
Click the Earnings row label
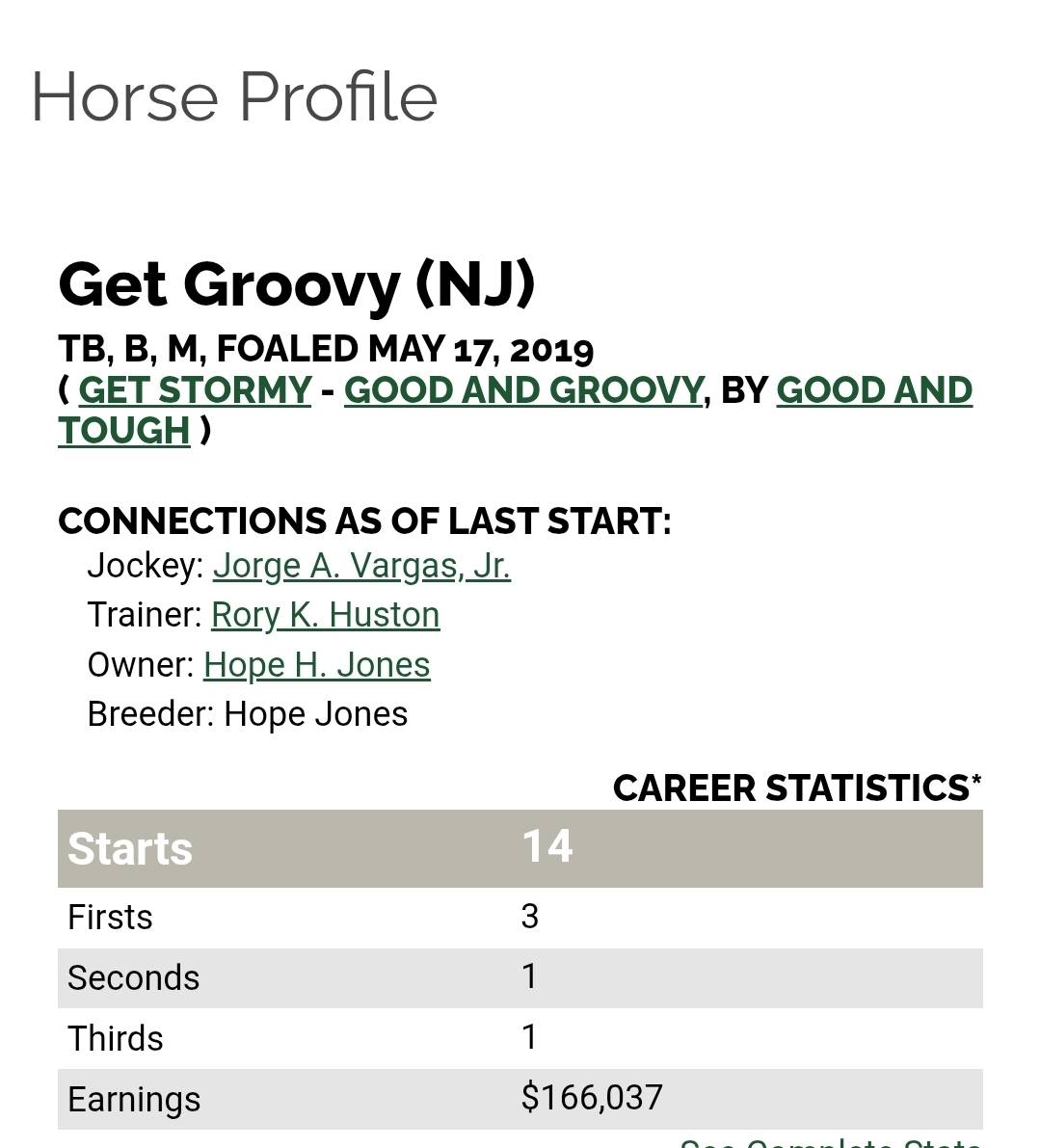(134, 1100)
